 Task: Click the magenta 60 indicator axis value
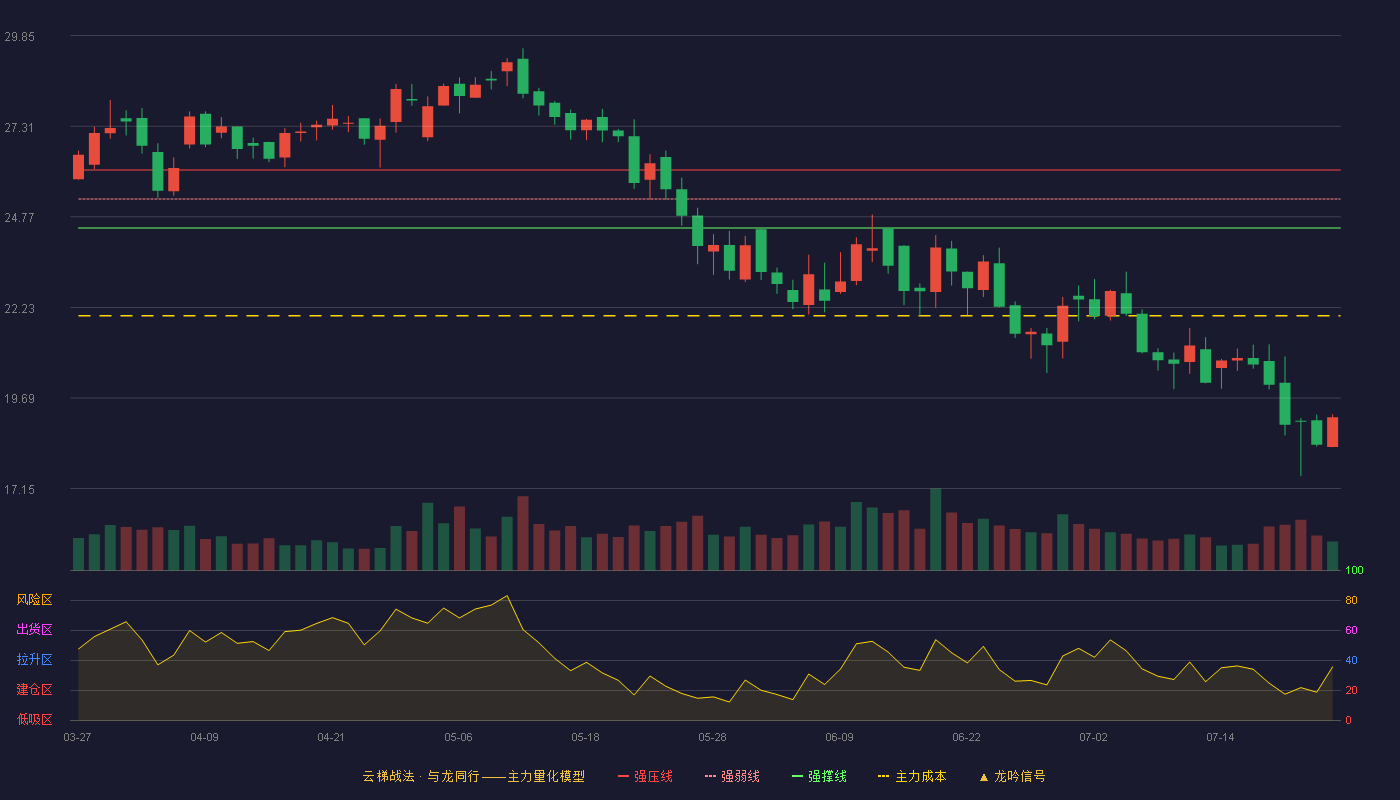coord(1351,631)
